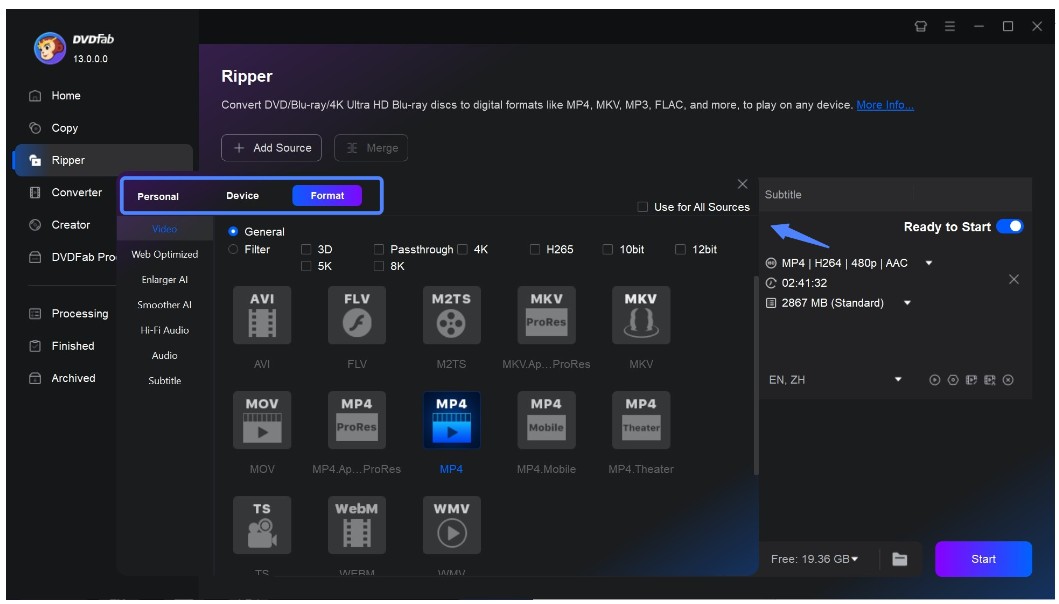Pick the M2TS format icon
Screen dimensions: 1059x604
pyautogui.click(x=451, y=315)
